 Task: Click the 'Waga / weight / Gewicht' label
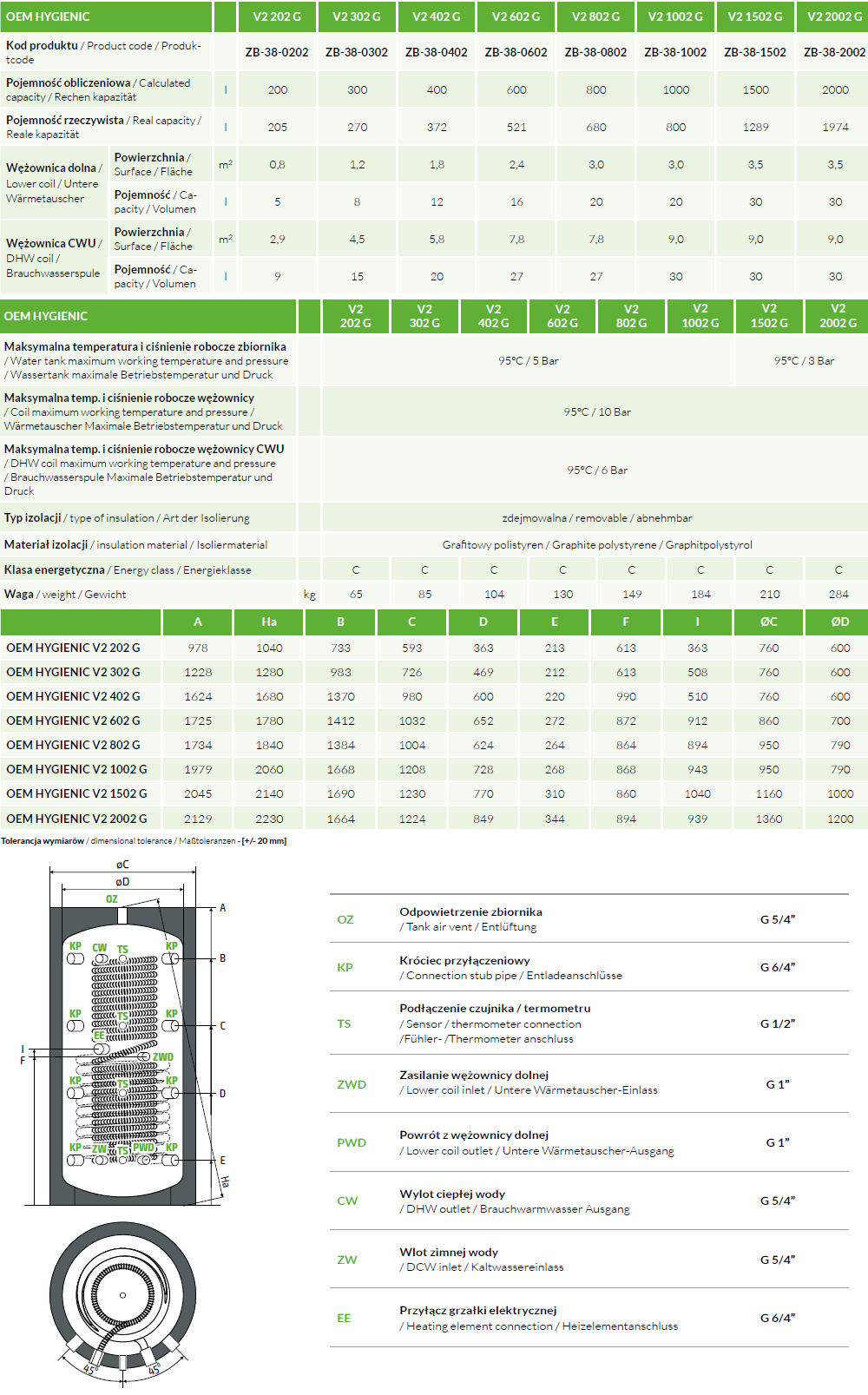(65, 594)
